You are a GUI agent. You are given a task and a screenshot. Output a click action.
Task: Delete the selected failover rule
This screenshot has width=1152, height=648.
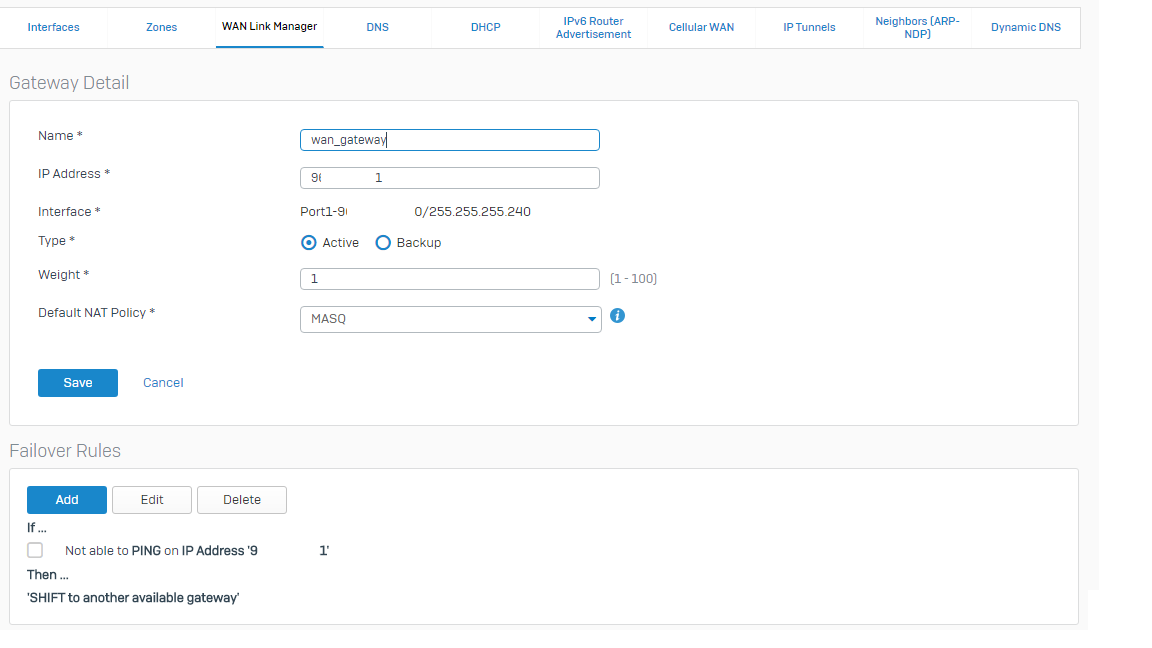pos(242,500)
